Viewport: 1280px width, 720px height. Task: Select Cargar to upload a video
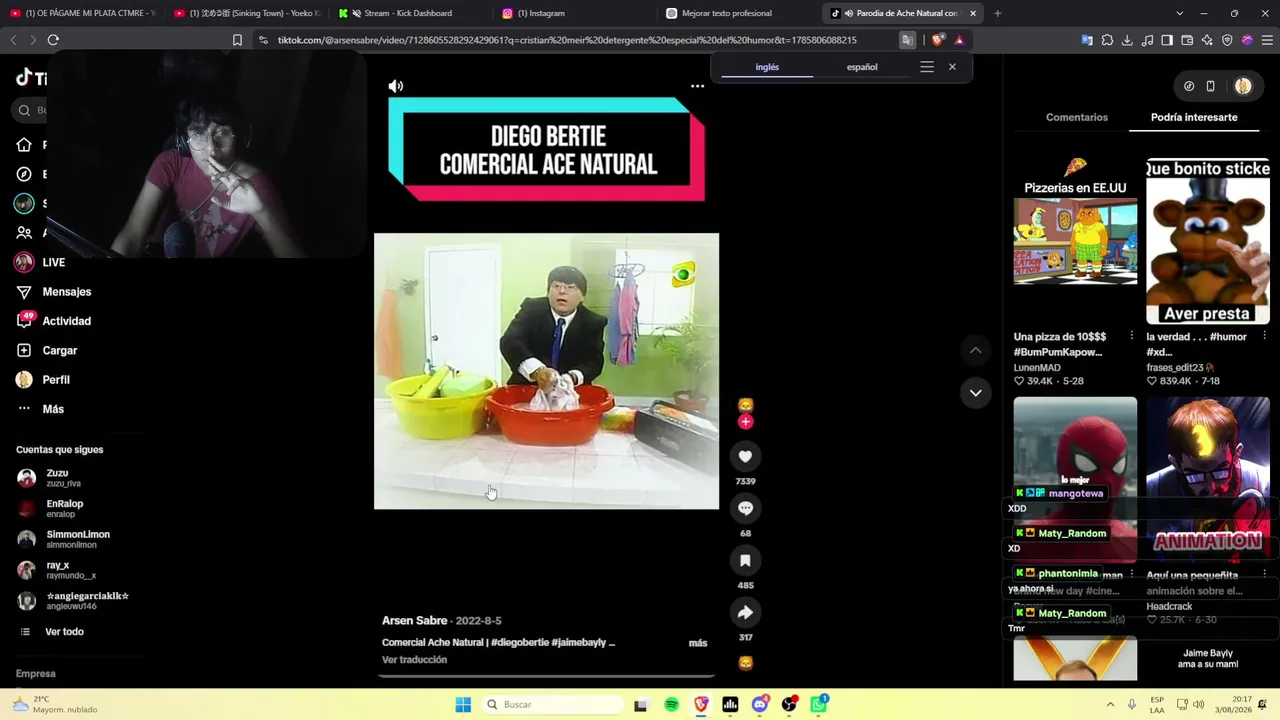coord(47,351)
